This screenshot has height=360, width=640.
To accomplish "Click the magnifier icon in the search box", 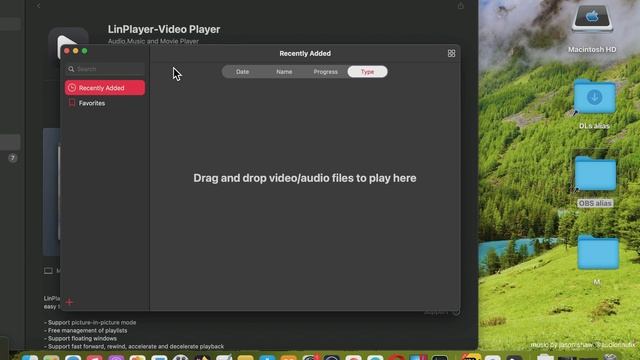I will 71,69.
